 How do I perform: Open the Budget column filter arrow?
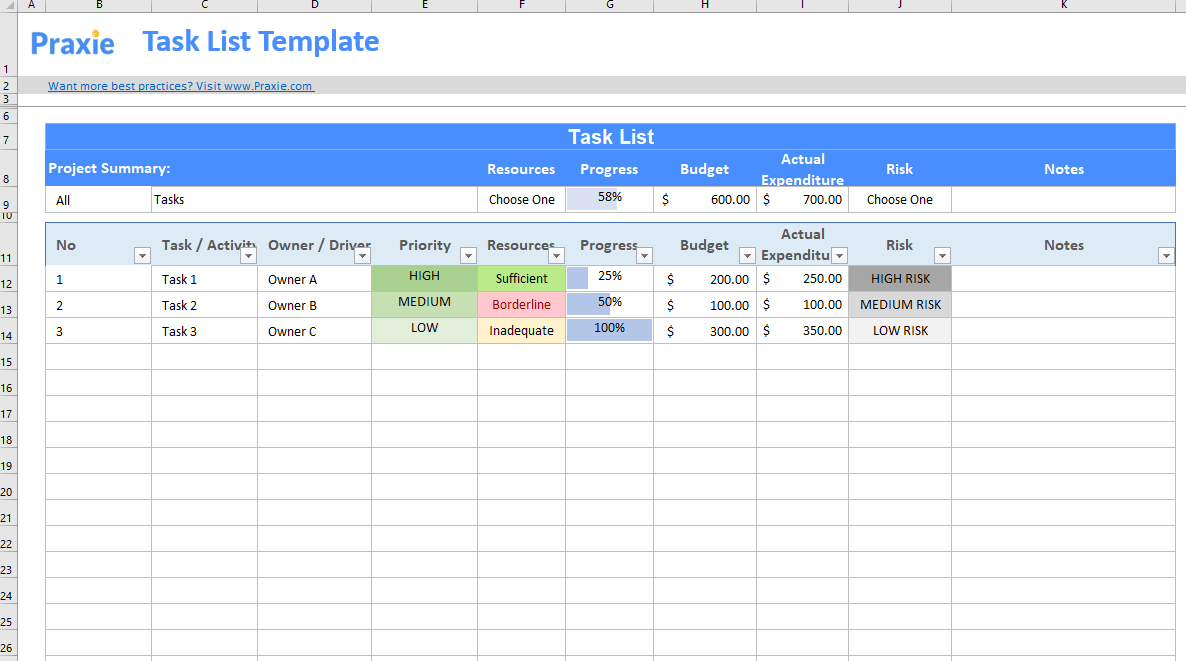pyautogui.click(x=747, y=256)
